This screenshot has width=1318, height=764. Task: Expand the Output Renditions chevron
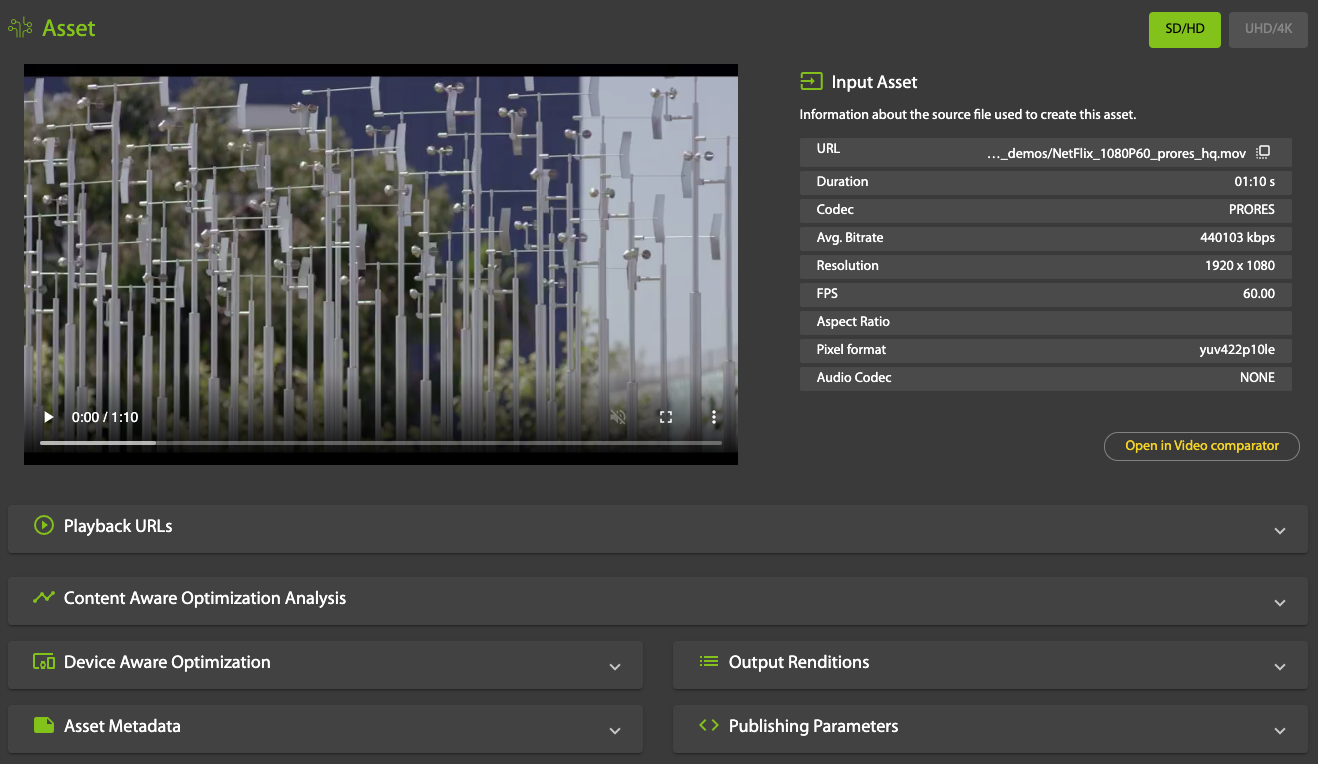pos(1279,667)
